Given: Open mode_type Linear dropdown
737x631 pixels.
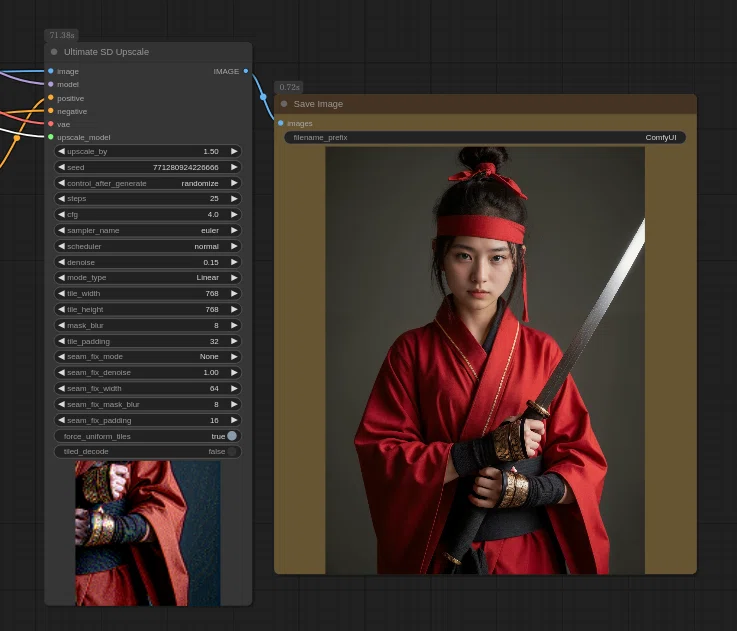Looking at the screenshot, I should pyautogui.click(x=148, y=277).
